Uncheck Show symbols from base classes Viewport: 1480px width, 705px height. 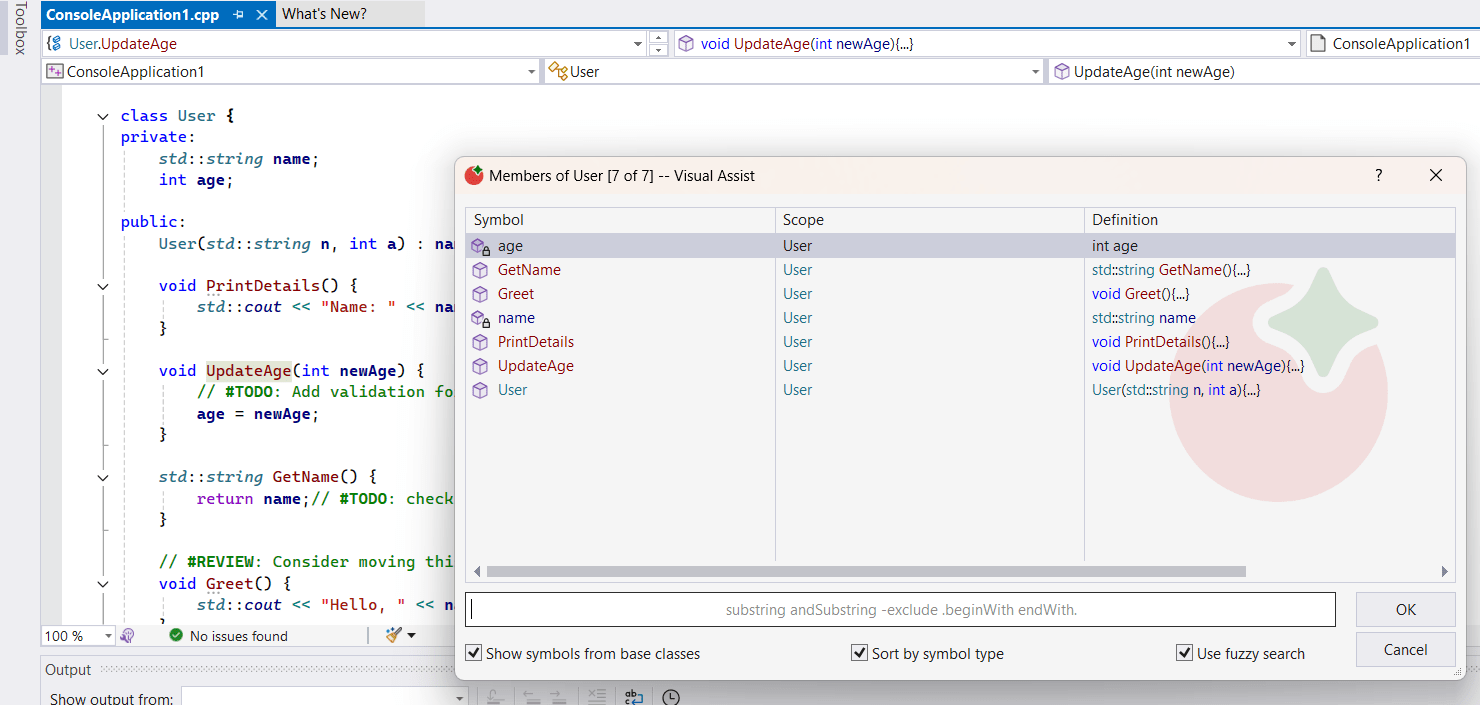point(474,653)
